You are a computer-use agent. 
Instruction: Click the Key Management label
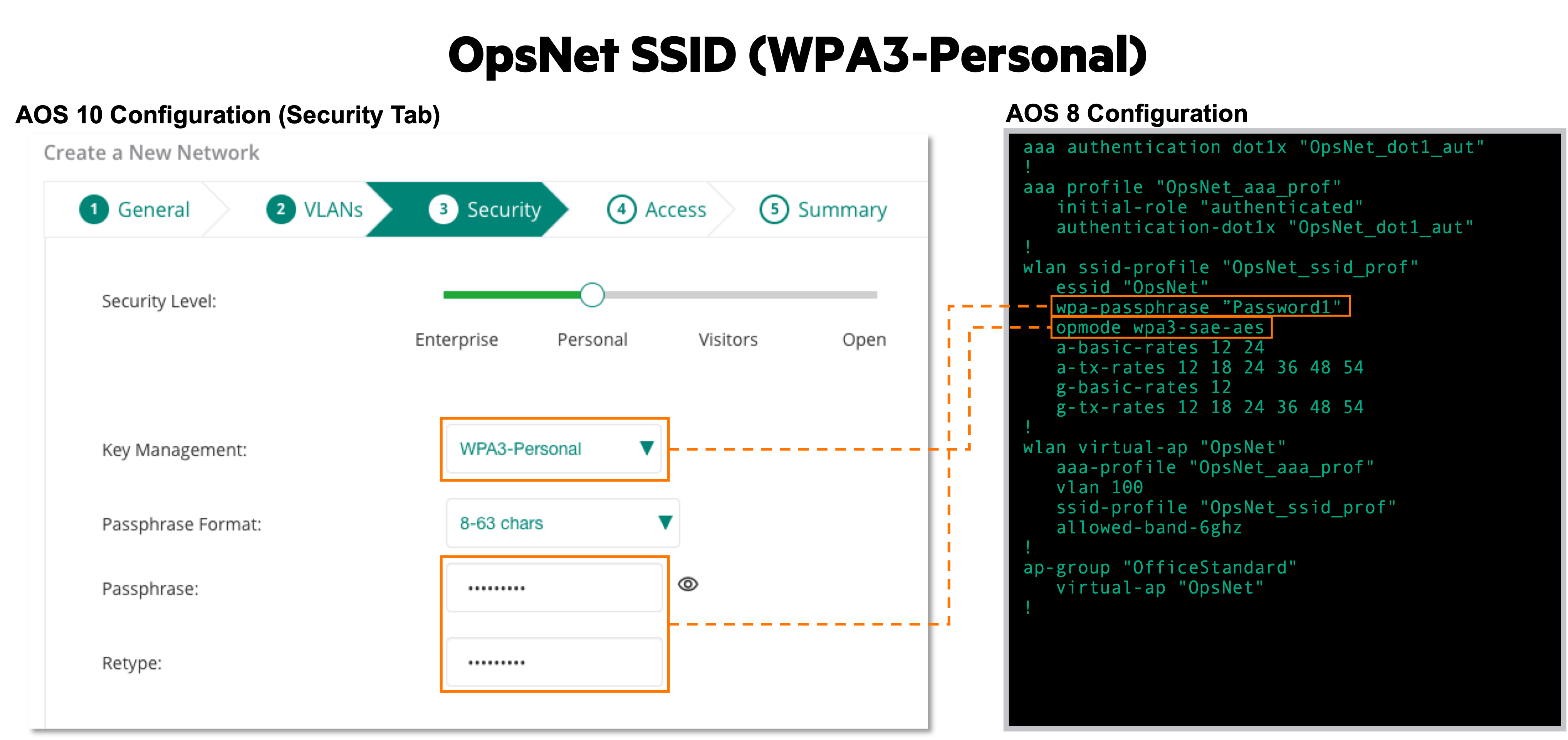click(x=174, y=449)
